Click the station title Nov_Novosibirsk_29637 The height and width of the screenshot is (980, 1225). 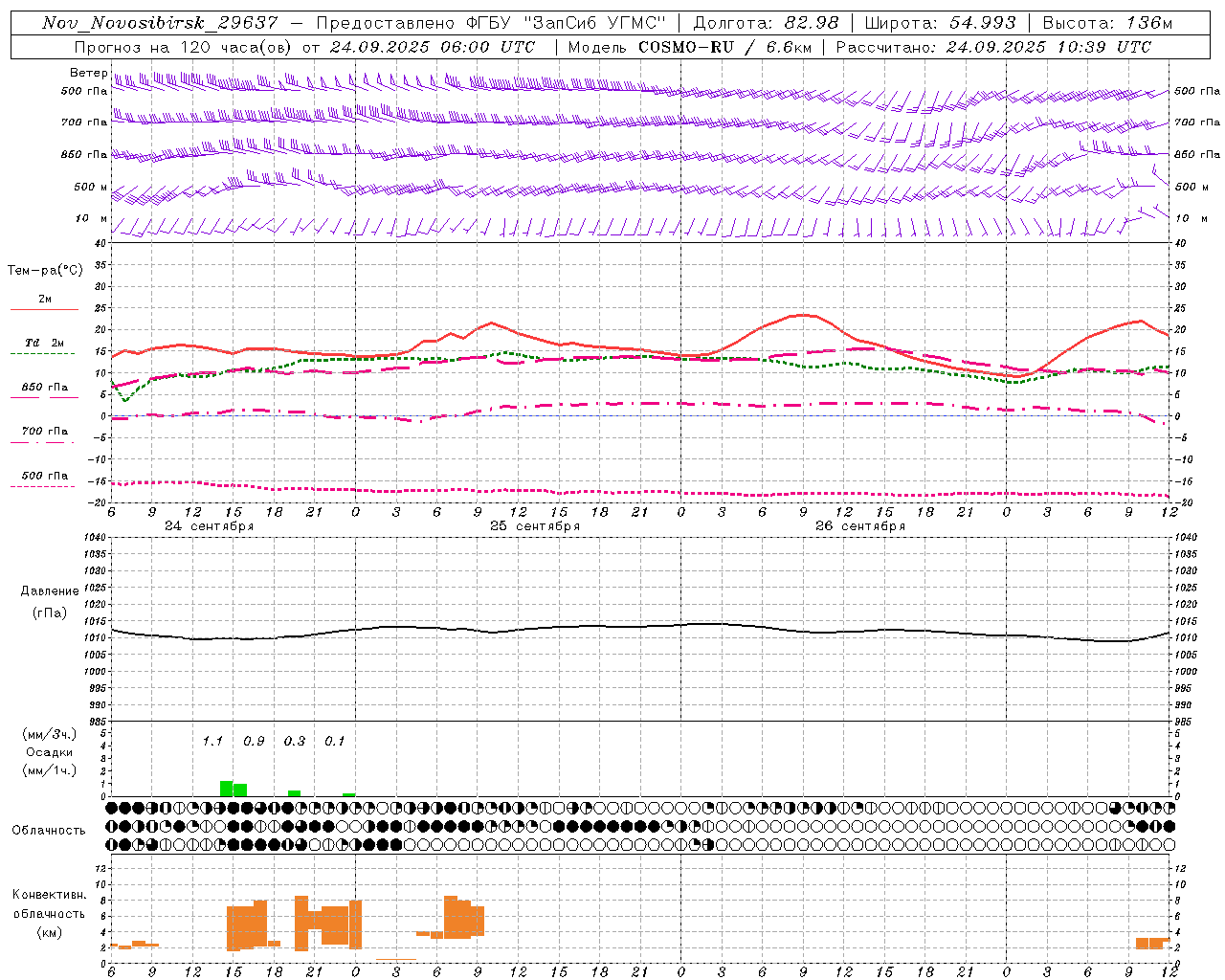(x=160, y=23)
